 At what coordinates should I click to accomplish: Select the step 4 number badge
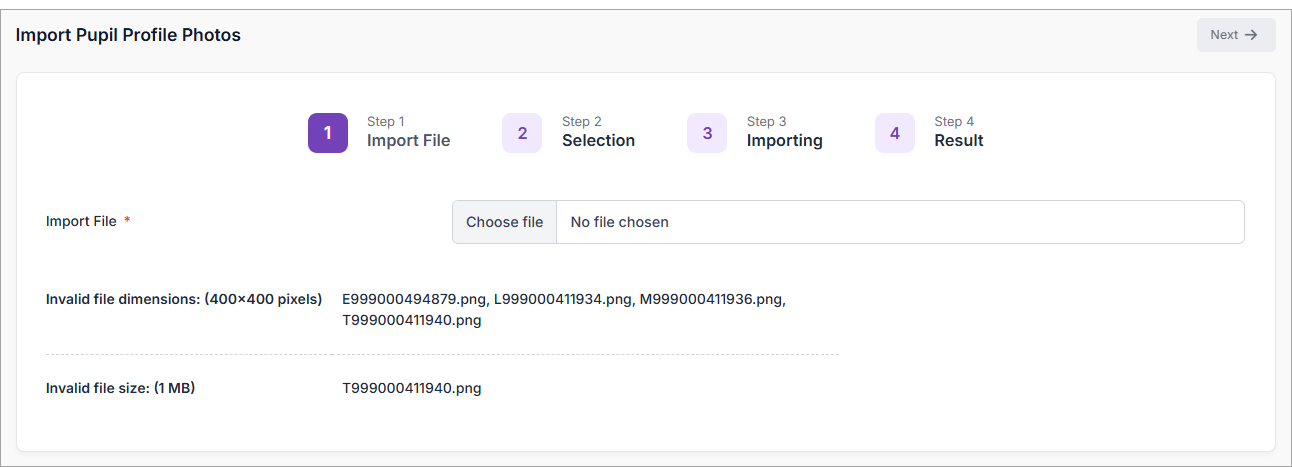click(x=895, y=133)
